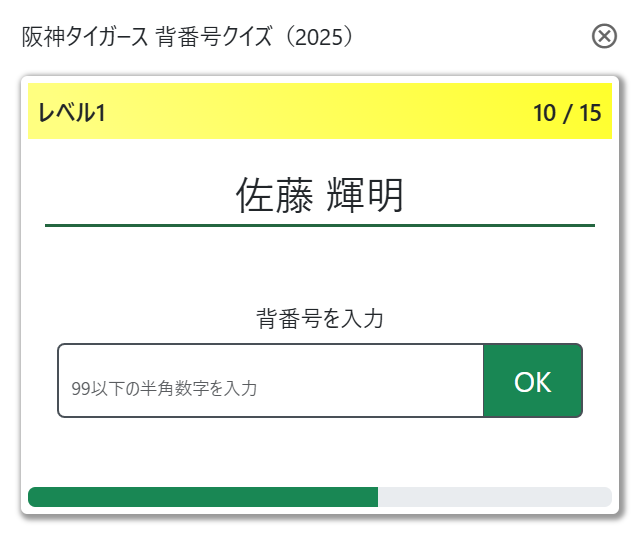Click the surname 佐藤 in the question
The height and width of the screenshot is (540, 640).
click(274, 195)
